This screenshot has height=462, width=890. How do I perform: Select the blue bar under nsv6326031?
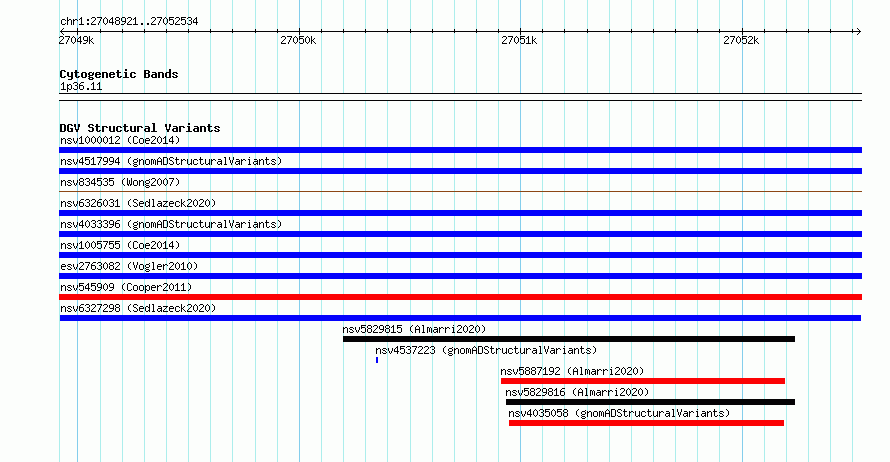pyautogui.click(x=460, y=213)
